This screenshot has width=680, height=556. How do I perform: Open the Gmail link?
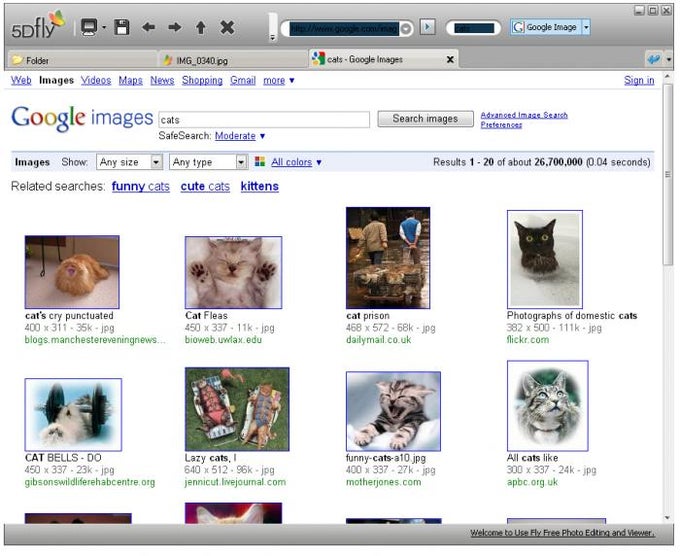[x=243, y=80]
